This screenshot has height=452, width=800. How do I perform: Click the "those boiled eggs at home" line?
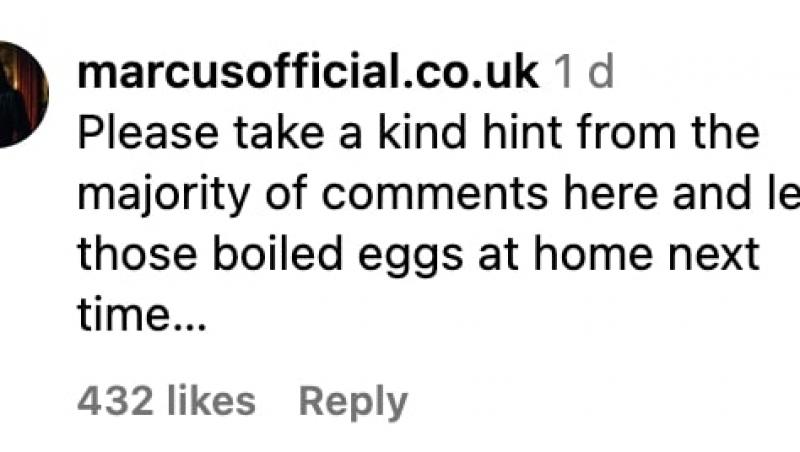point(419,256)
